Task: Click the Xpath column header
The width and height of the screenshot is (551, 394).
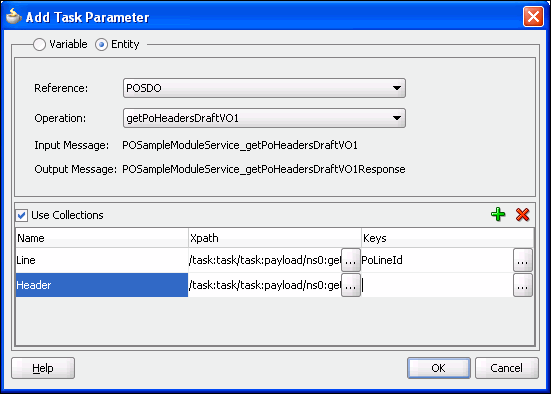Action: 275,238
